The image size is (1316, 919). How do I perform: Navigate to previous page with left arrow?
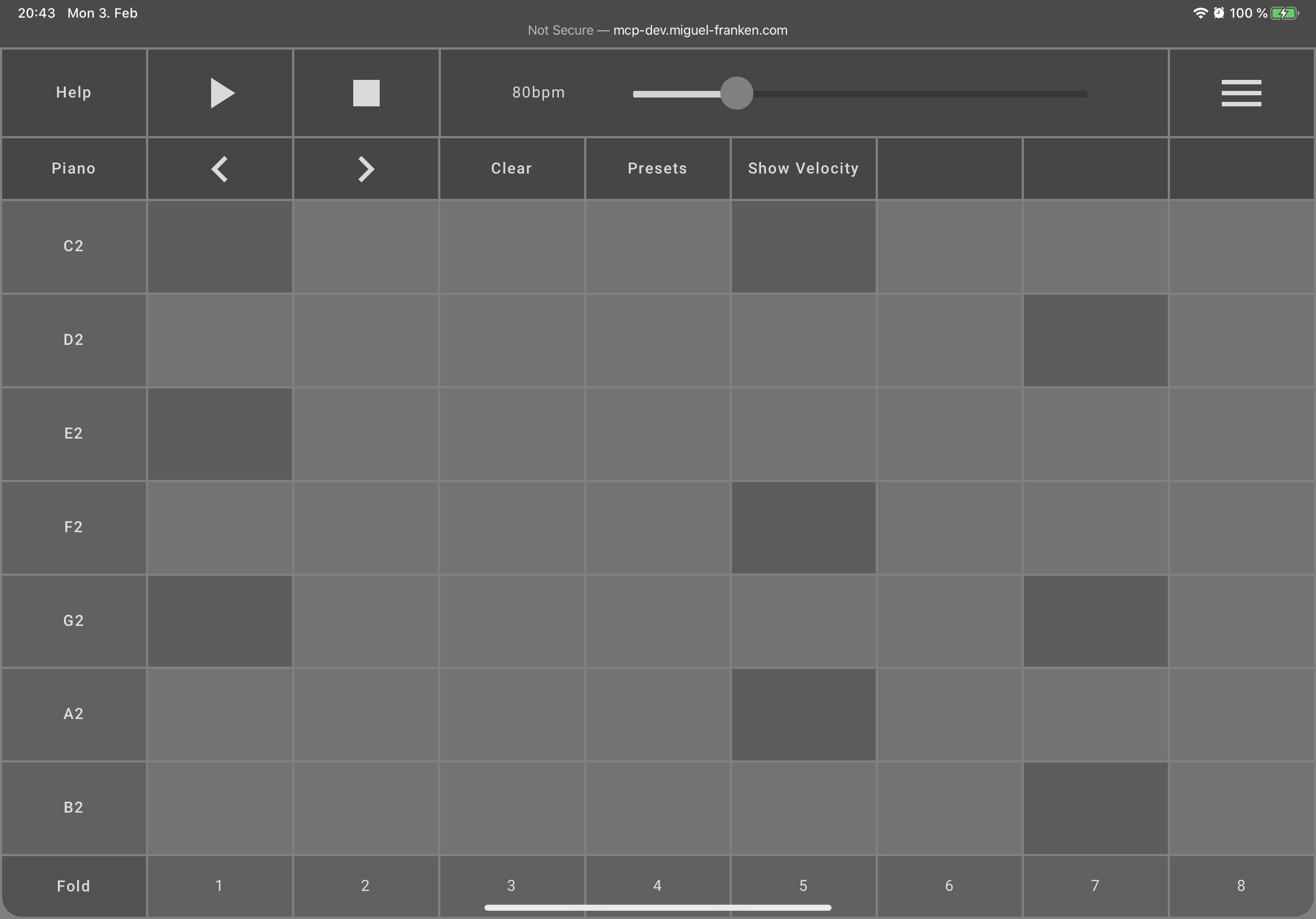coord(219,168)
